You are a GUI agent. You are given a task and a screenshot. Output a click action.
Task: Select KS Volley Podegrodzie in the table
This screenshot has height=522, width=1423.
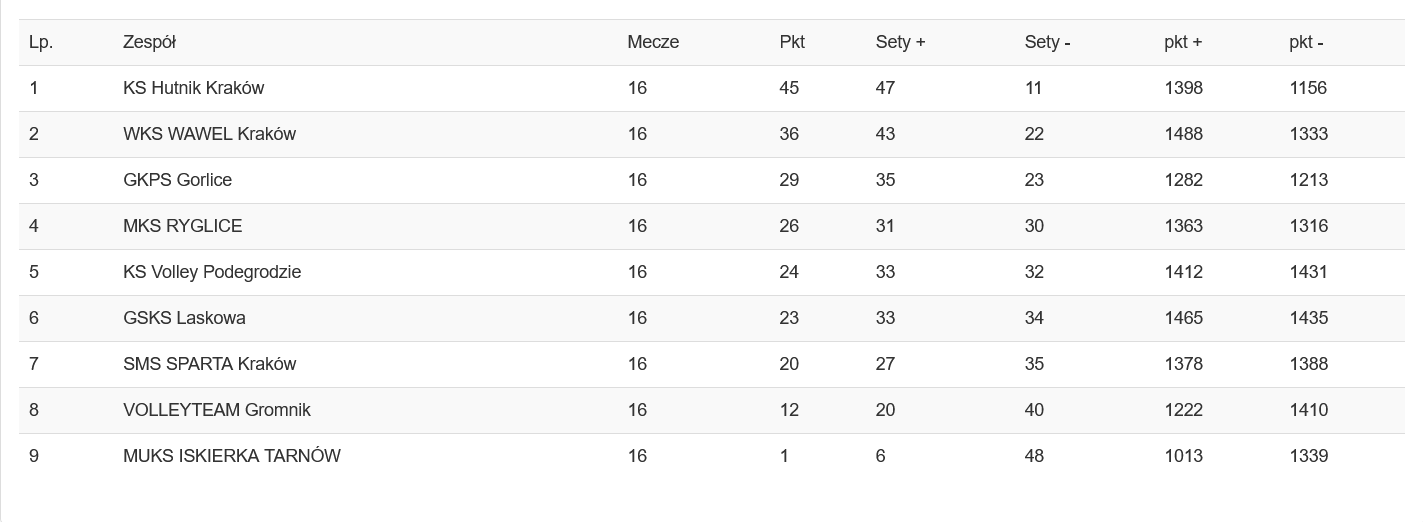(x=212, y=272)
